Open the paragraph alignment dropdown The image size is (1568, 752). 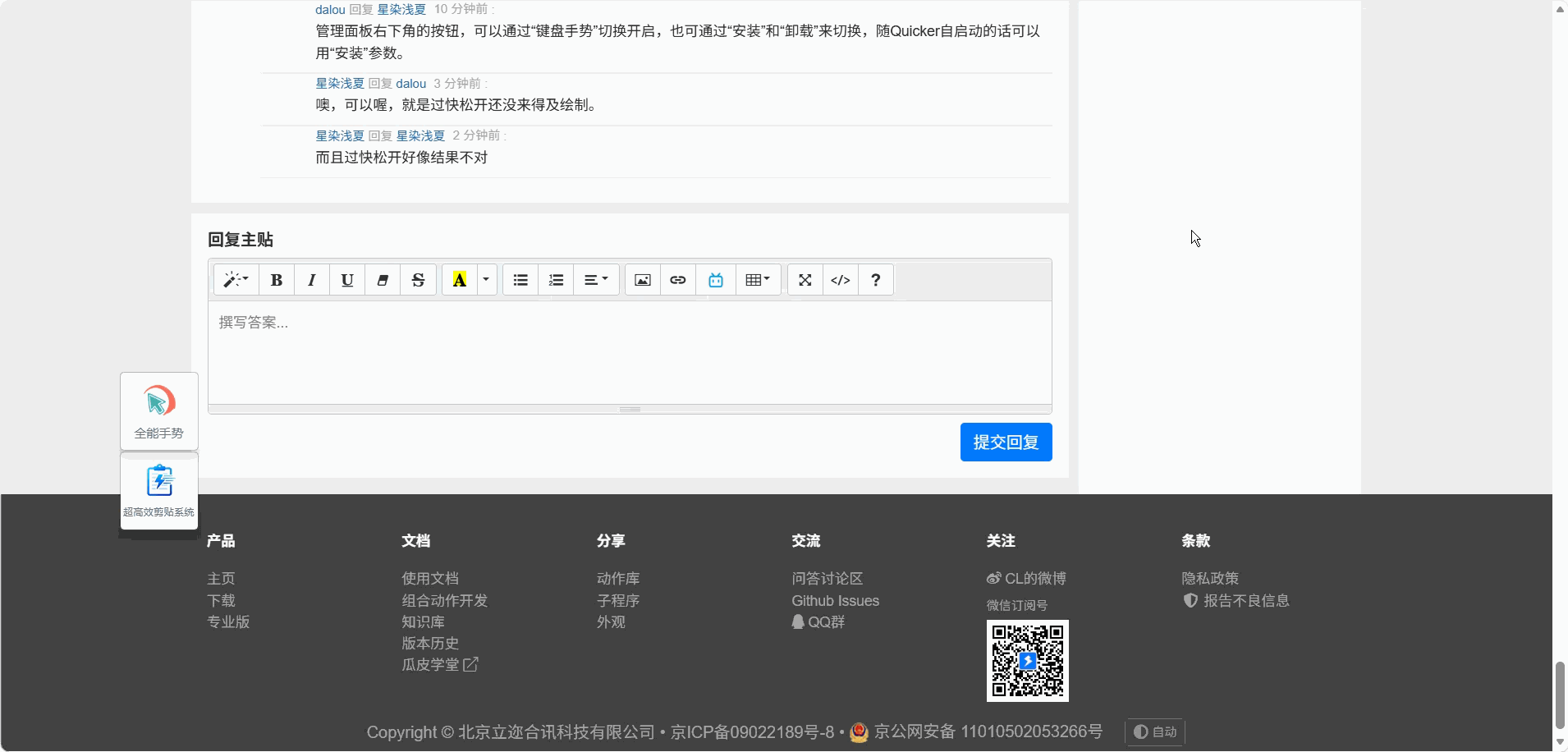[596, 280]
